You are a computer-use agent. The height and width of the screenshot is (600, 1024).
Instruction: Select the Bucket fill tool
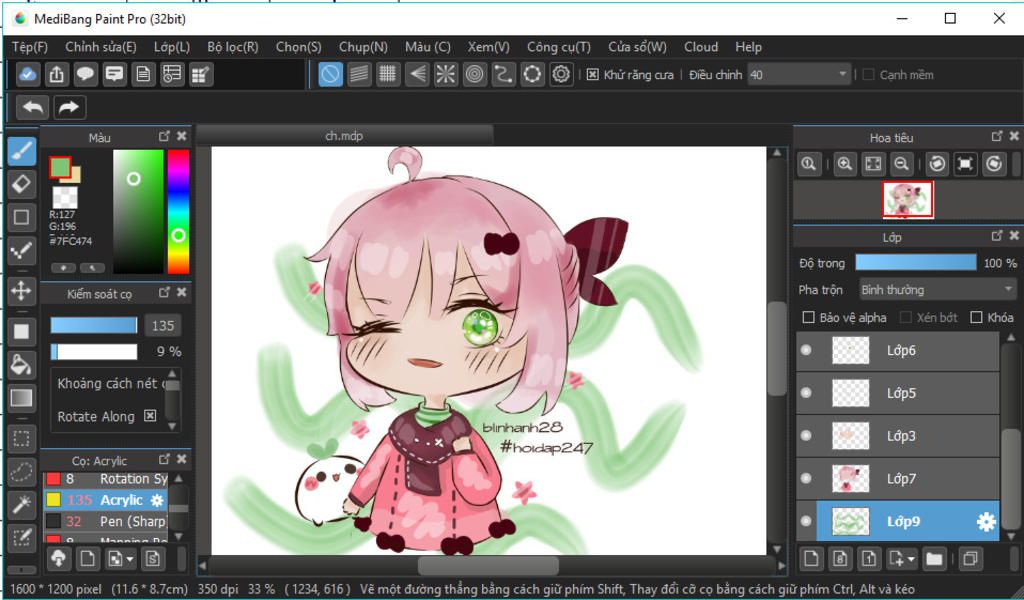[x=22, y=365]
